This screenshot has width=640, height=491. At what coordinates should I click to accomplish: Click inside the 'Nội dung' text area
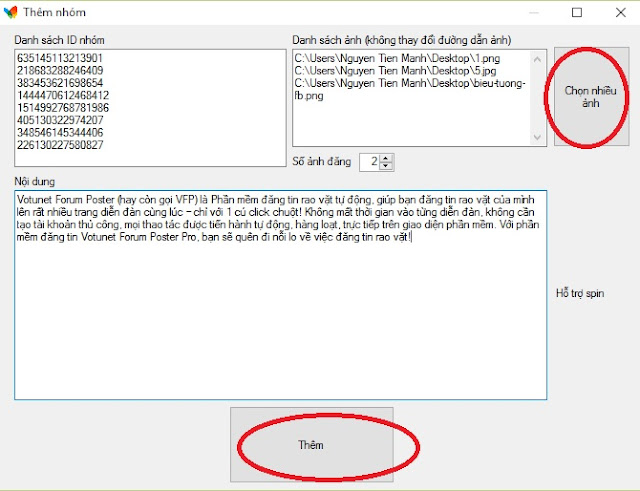[280, 295]
